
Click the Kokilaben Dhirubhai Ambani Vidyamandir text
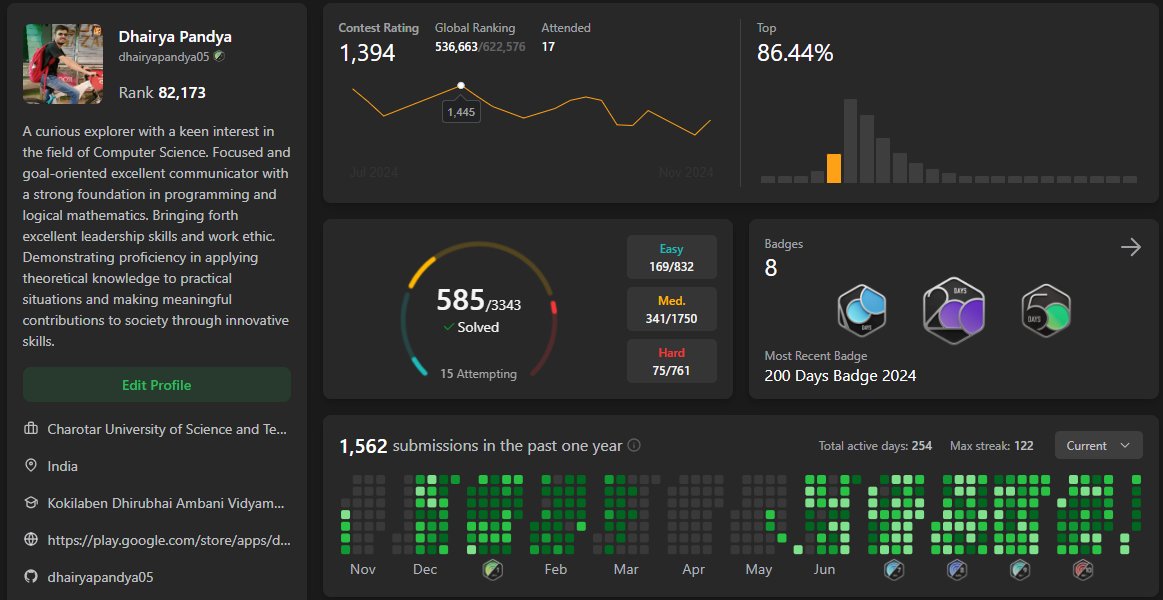(x=165, y=503)
